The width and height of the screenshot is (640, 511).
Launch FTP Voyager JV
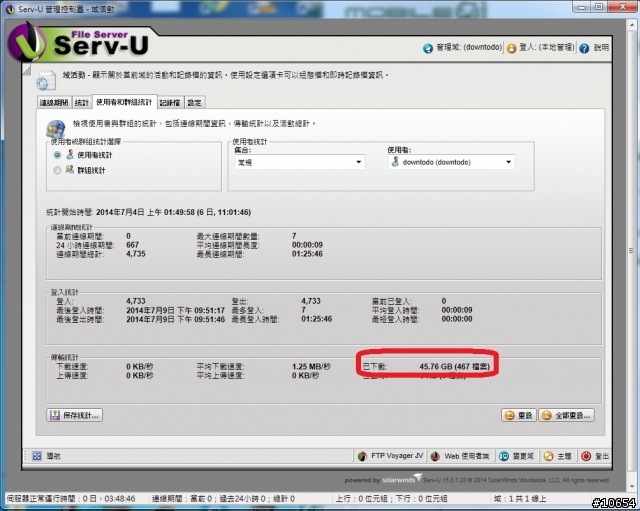390,456
